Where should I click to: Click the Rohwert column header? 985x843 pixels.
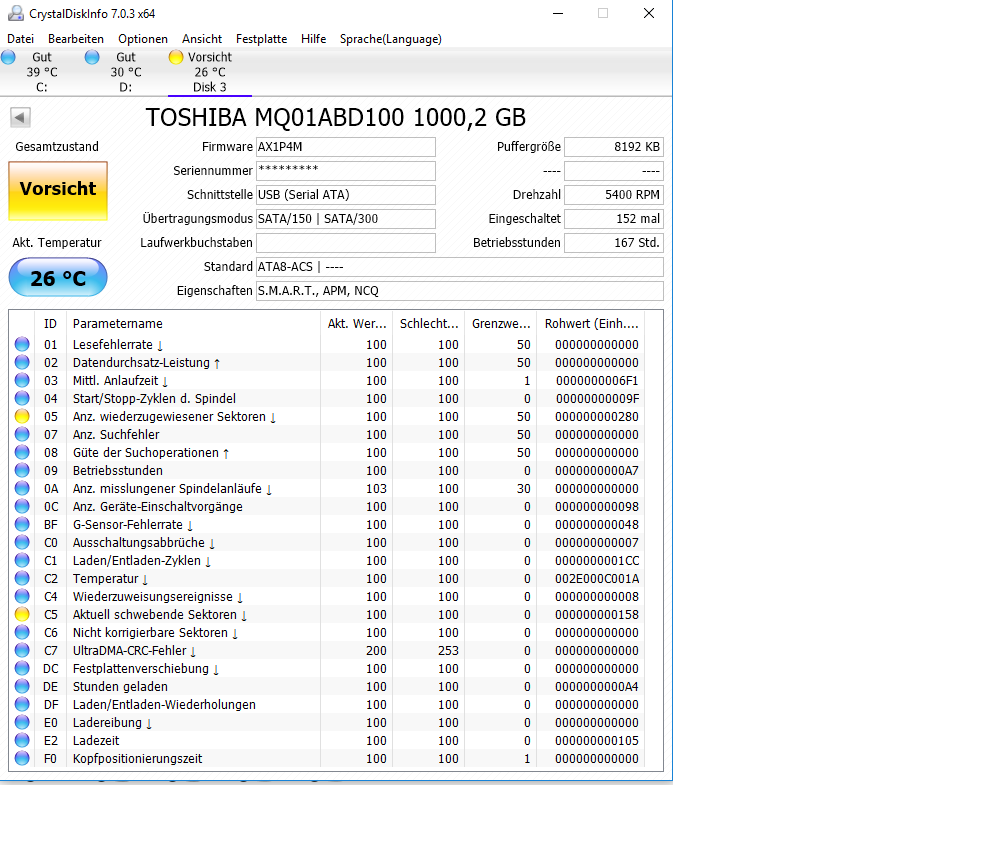[591, 324]
